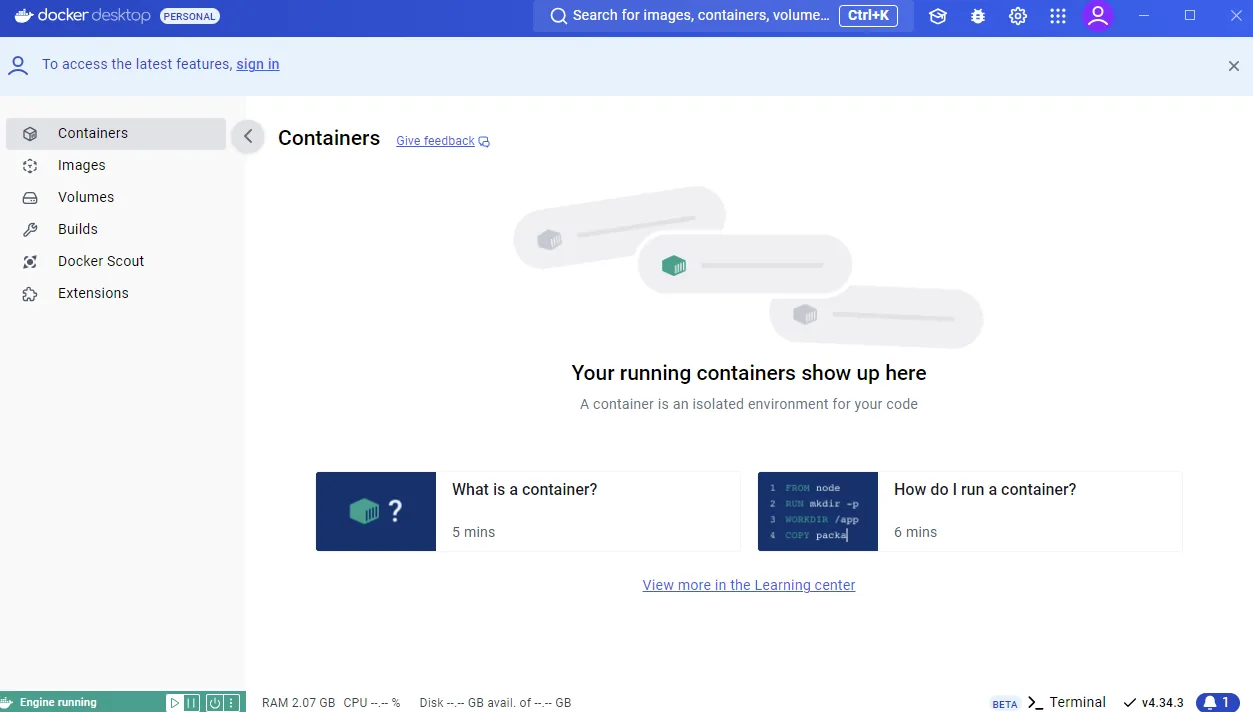Click the search magnifier icon
The height and width of the screenshot is (712, 1253).
pos(559,16)
